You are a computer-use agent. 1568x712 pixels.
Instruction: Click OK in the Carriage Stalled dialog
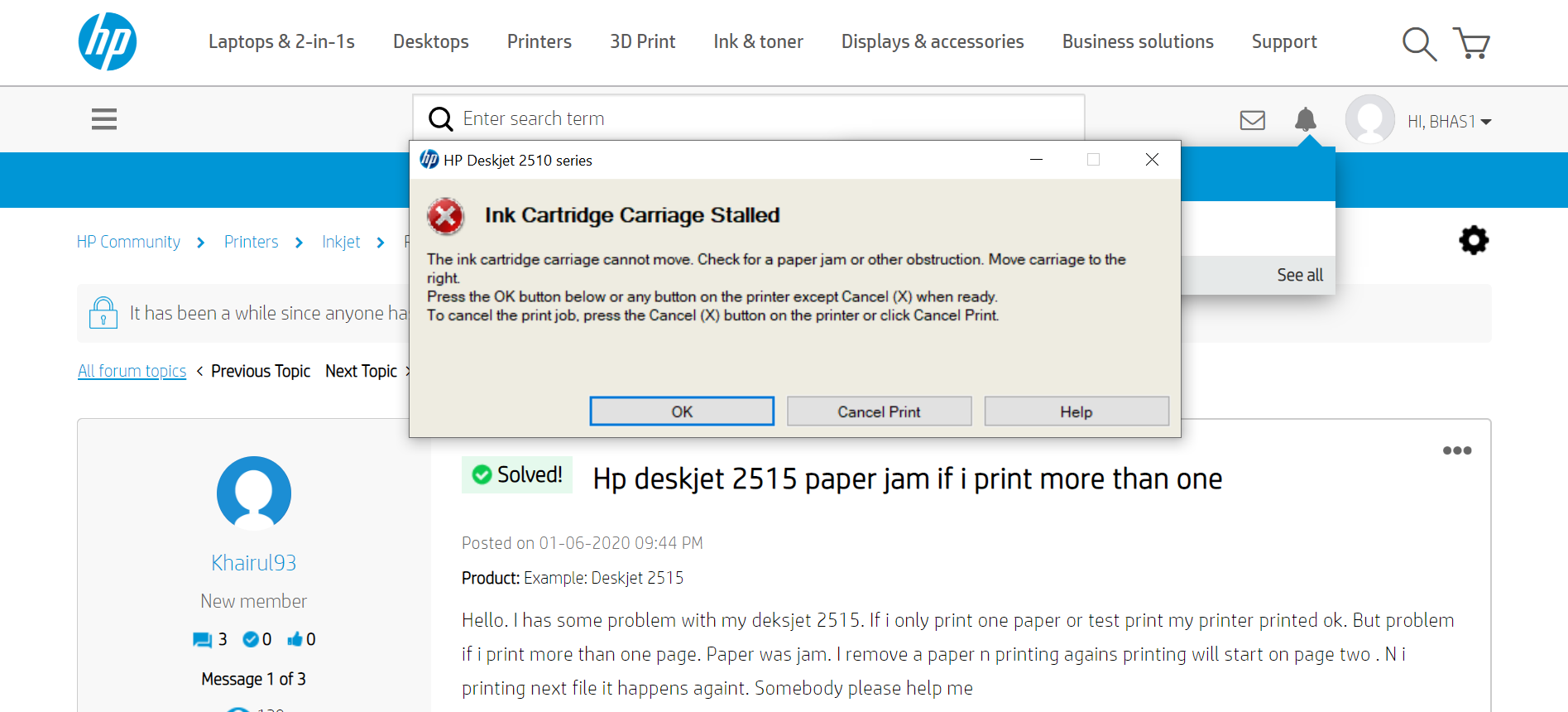point(682,411)
